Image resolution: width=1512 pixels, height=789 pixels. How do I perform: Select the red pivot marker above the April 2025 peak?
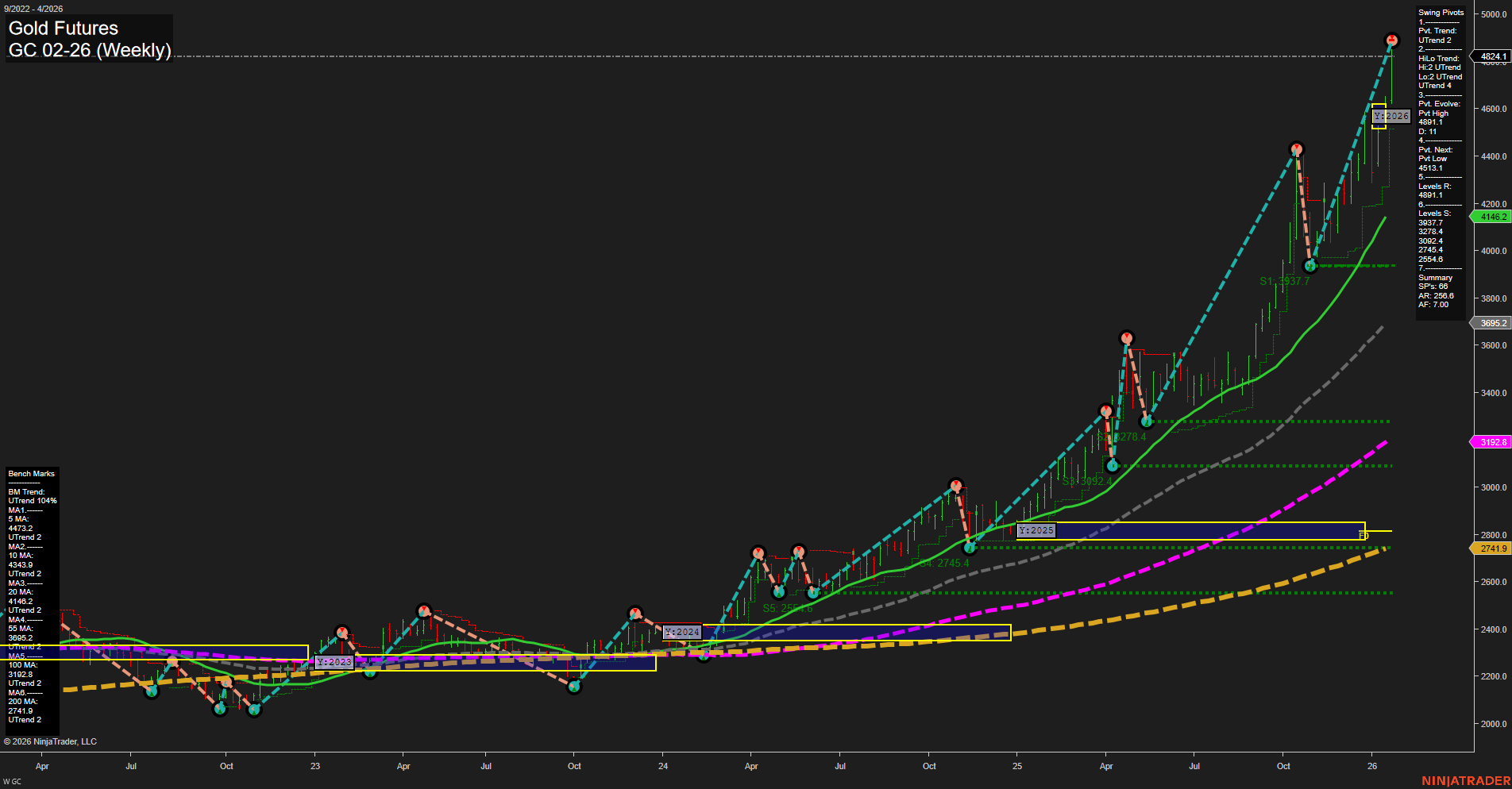pyautogui.click(x=1127, y=337)
